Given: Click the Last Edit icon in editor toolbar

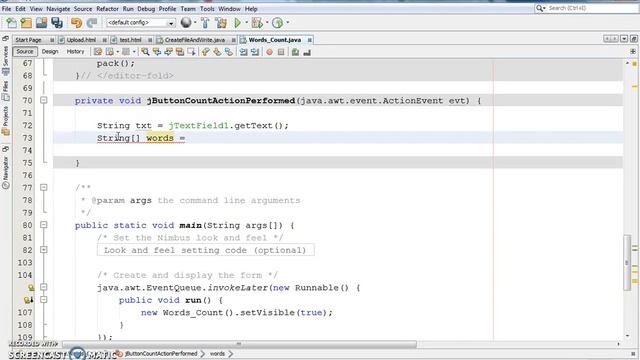Looking at the screenshot, I should coord(98,52).
